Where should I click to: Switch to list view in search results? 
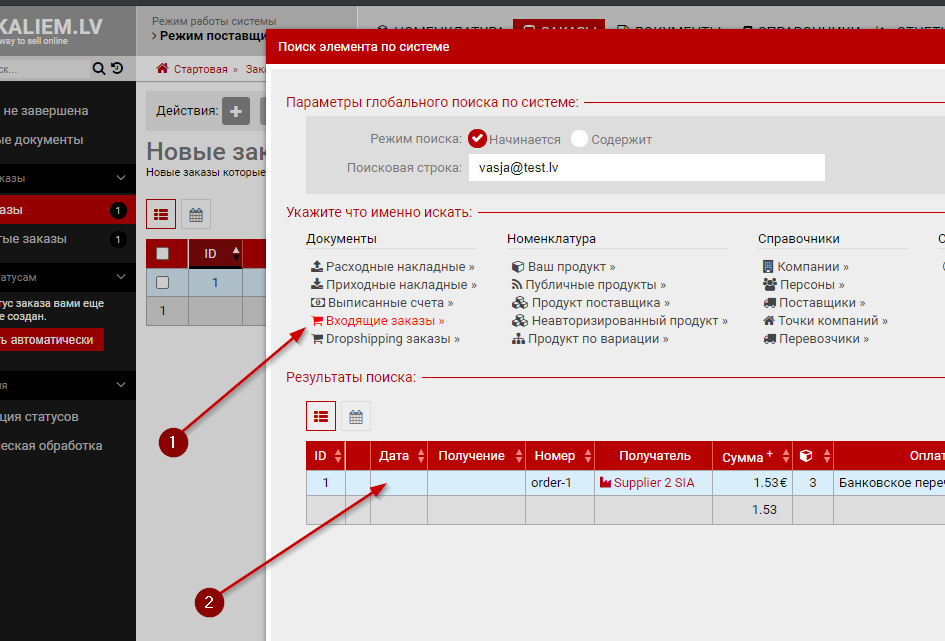pos(321,416)
